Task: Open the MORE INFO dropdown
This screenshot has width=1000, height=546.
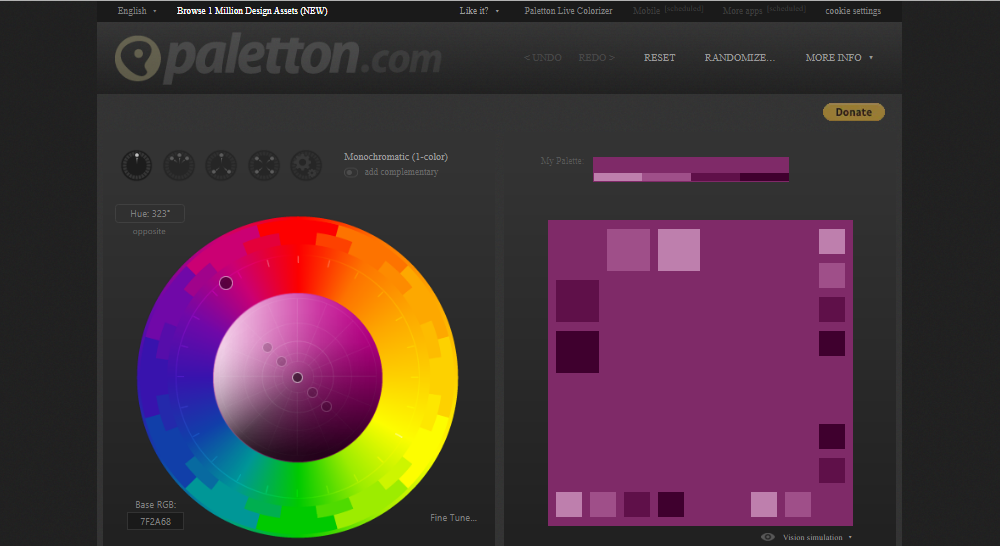Action: point(839,57)
